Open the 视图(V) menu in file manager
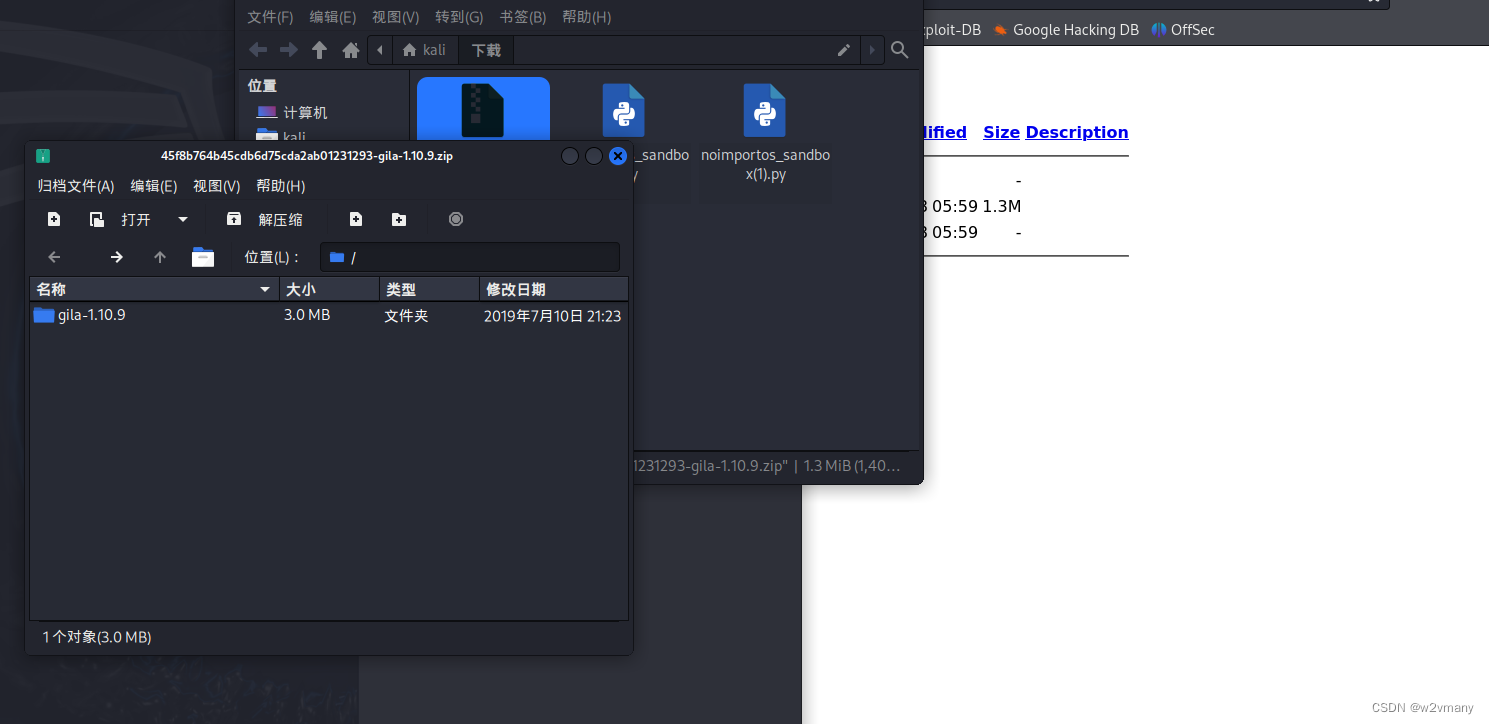The image size is (1489, 724). (396, 17)
